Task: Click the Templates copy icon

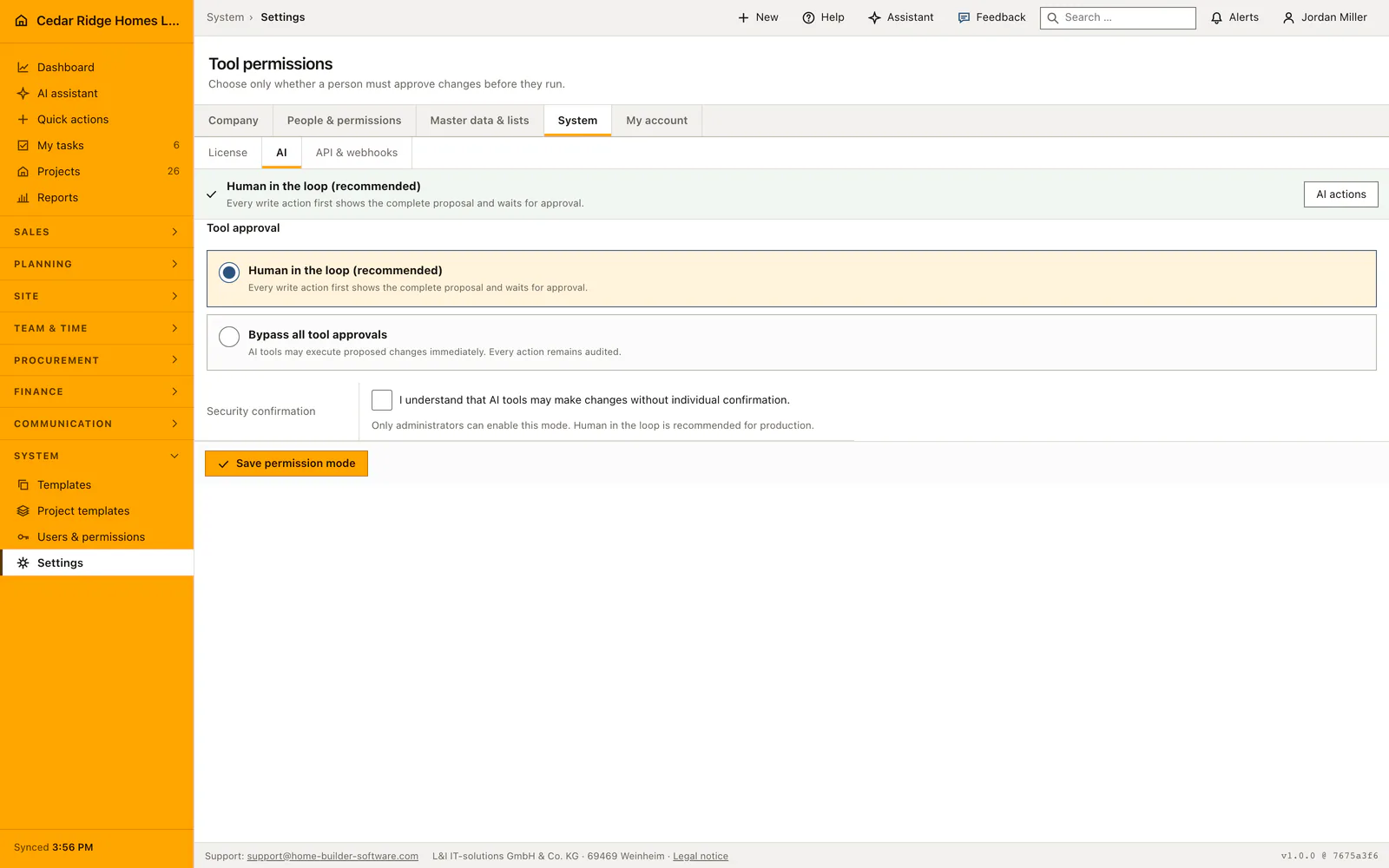Action: tap(23, 485)
